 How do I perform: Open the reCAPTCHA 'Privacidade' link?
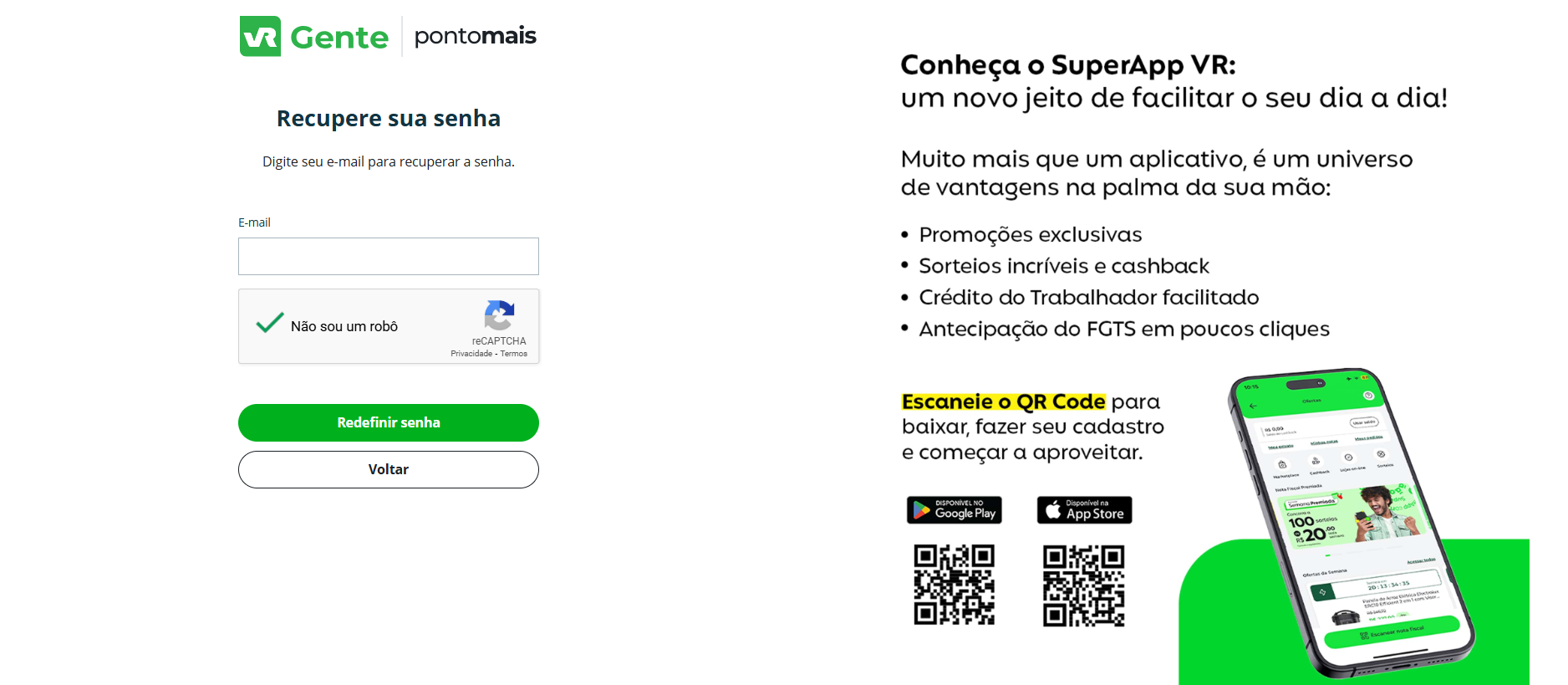471,354
